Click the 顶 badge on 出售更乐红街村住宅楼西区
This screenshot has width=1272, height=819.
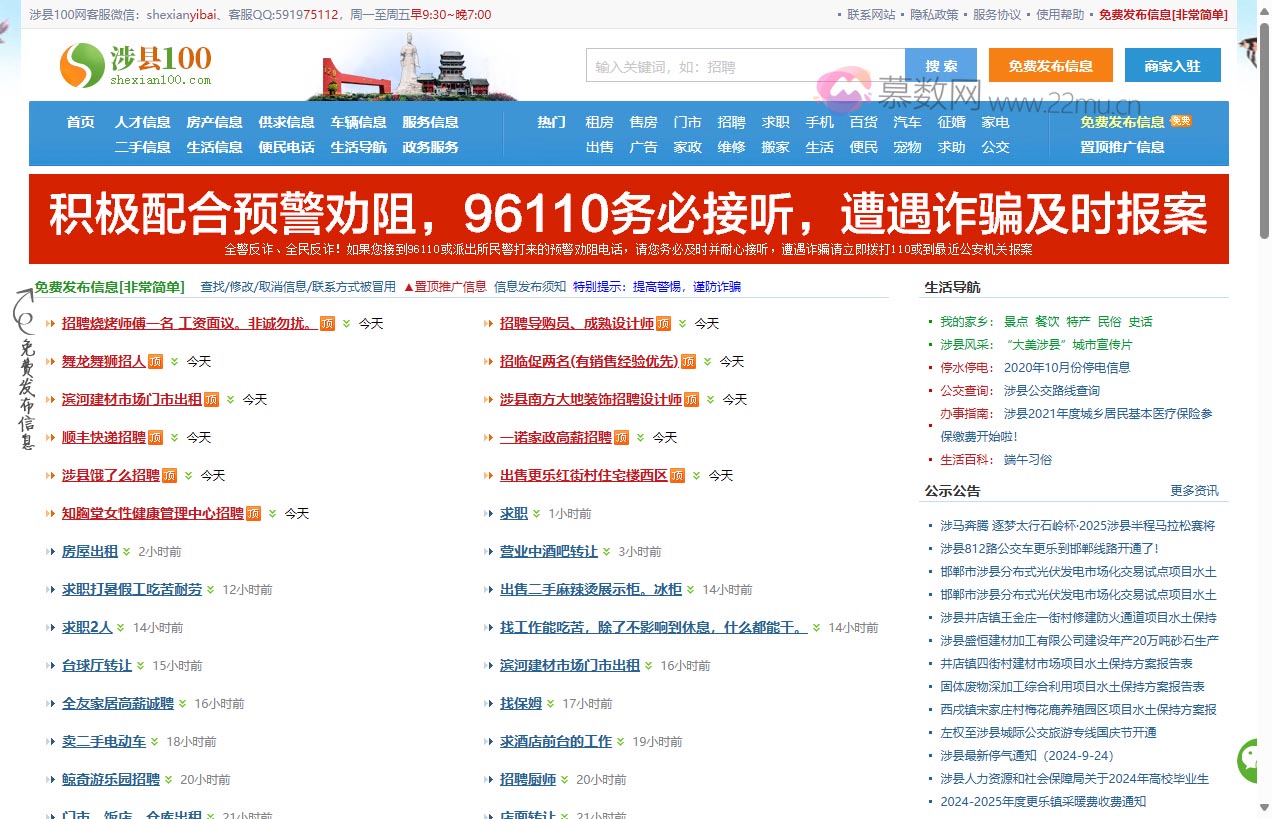click(677, 475)
